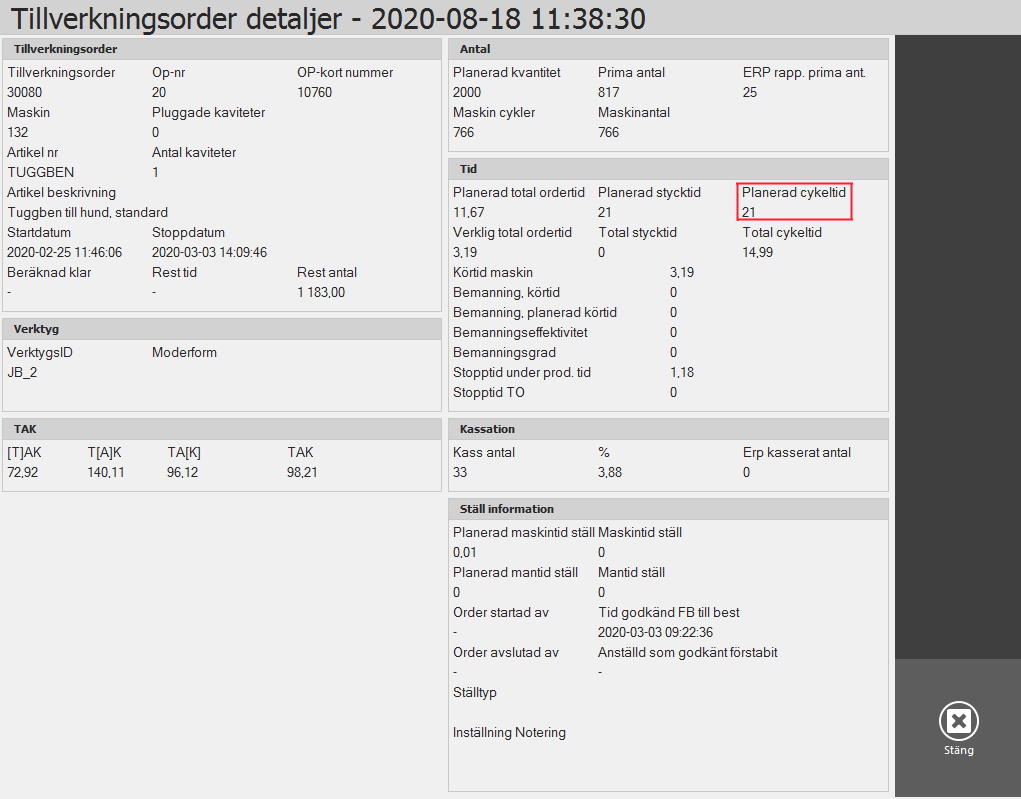Click the Planerad cykeltid label
This screenshot has width=1021, height=799.
tap(794, 192)
